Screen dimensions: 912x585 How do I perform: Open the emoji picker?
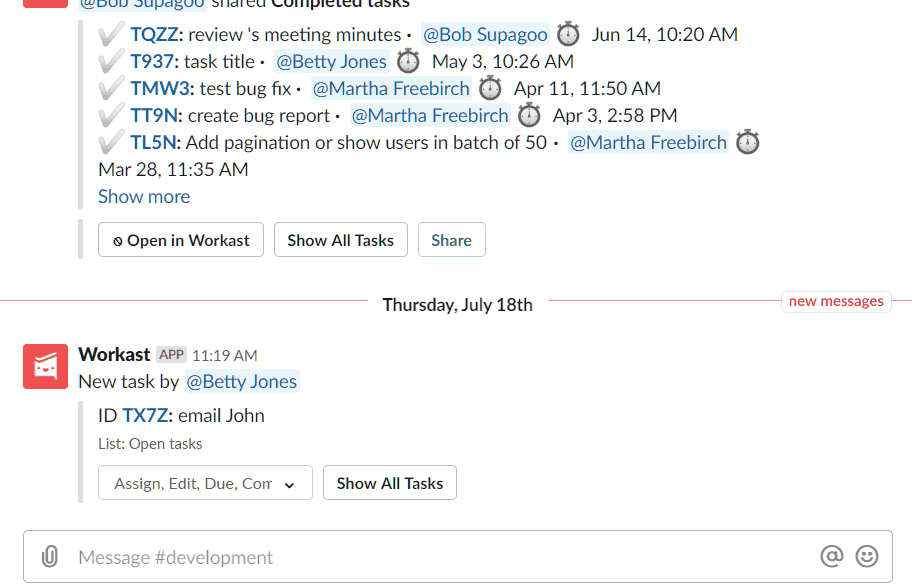tap(866, 556)
